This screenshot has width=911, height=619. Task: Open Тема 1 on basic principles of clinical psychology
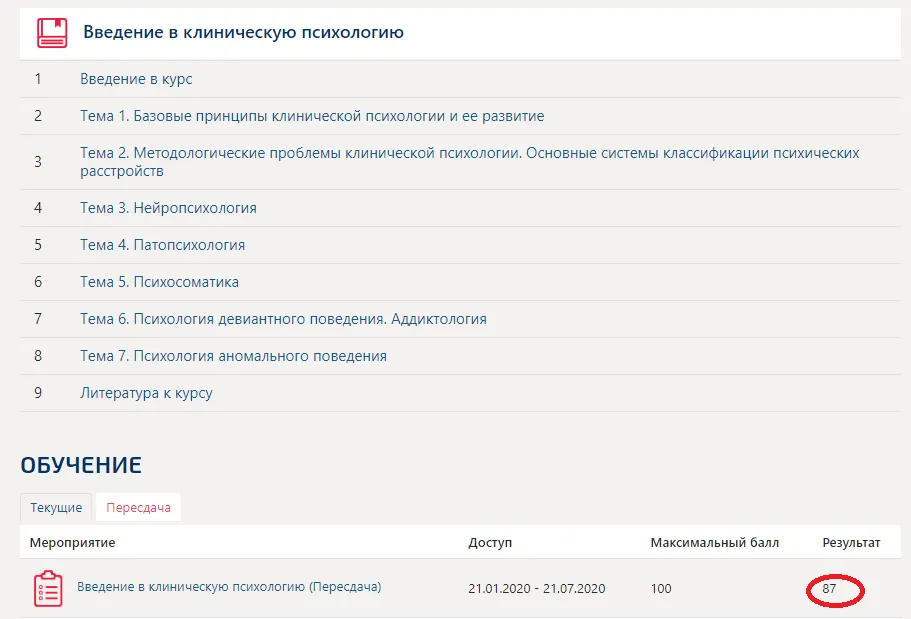[312, 116]
